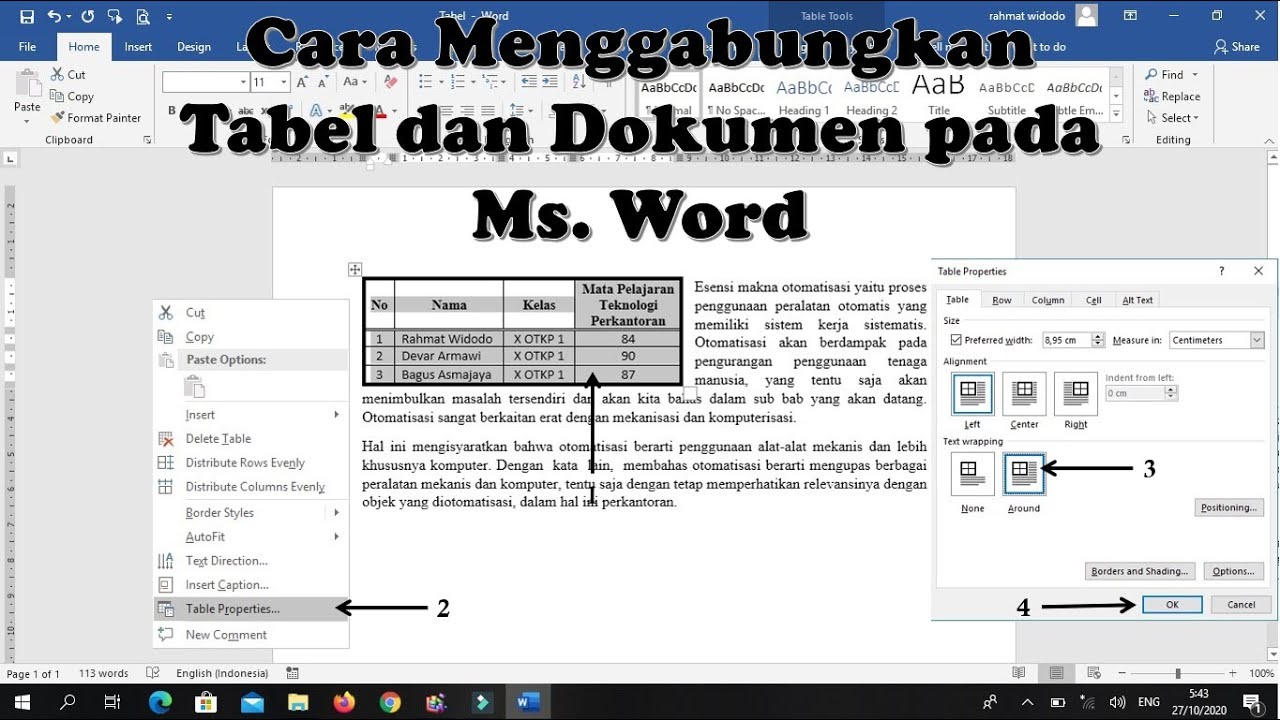Click the Save icon in quick access toolbar
This screenshot has width=1280, height=720.
tap(27, 16)
